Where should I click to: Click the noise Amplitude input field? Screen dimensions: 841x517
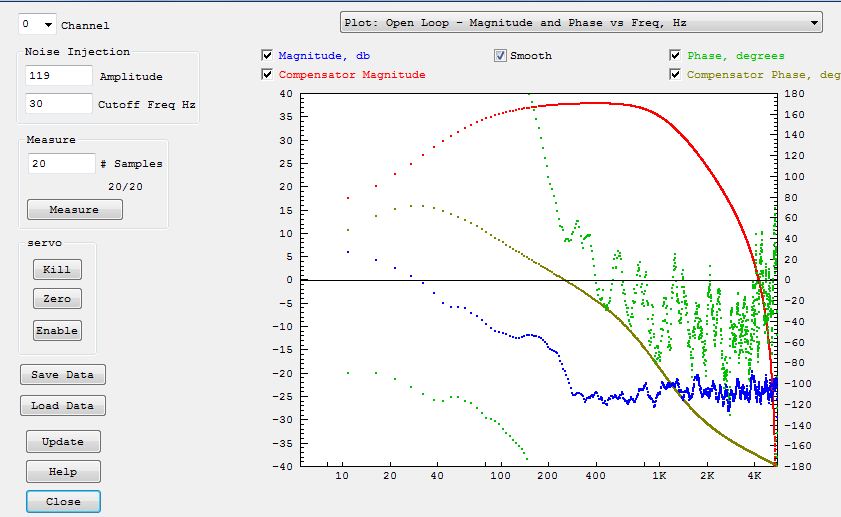(60, 76)
